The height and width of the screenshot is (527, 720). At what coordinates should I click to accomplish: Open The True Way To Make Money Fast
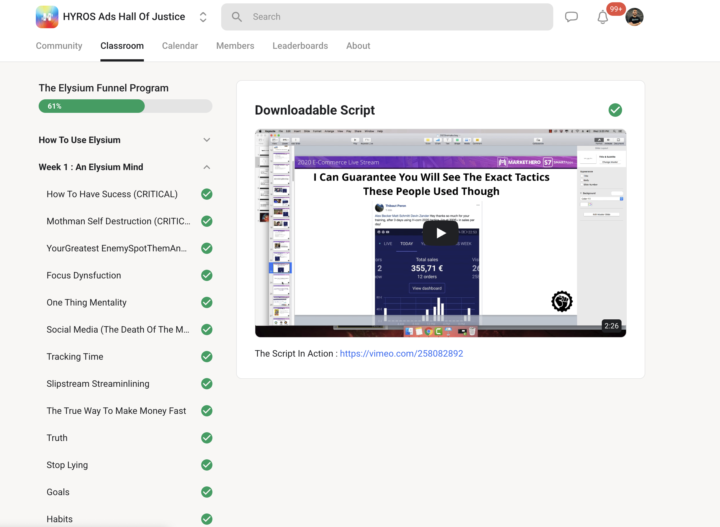tap(116, 411)
